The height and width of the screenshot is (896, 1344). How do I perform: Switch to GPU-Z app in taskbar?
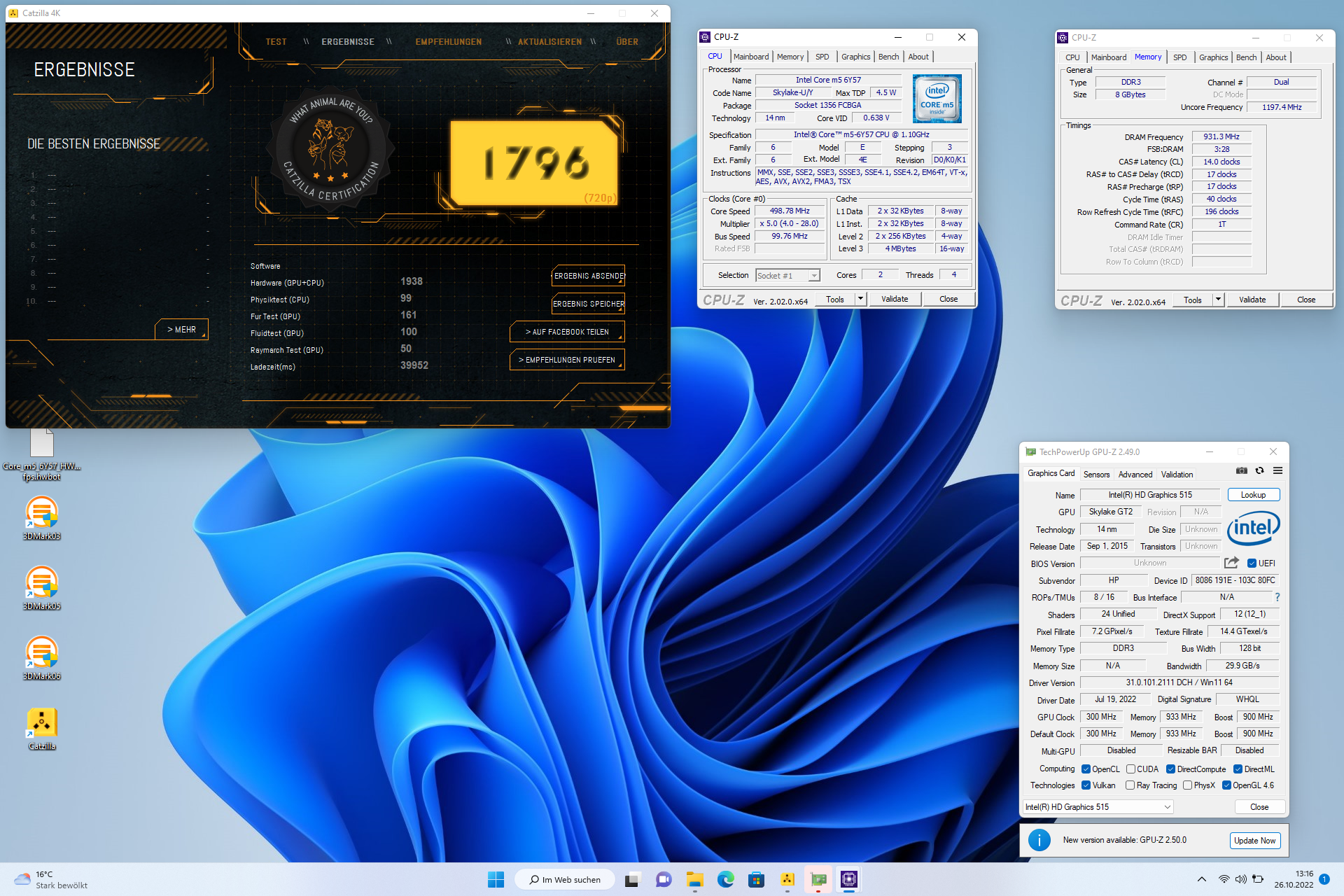pos(818,879)
